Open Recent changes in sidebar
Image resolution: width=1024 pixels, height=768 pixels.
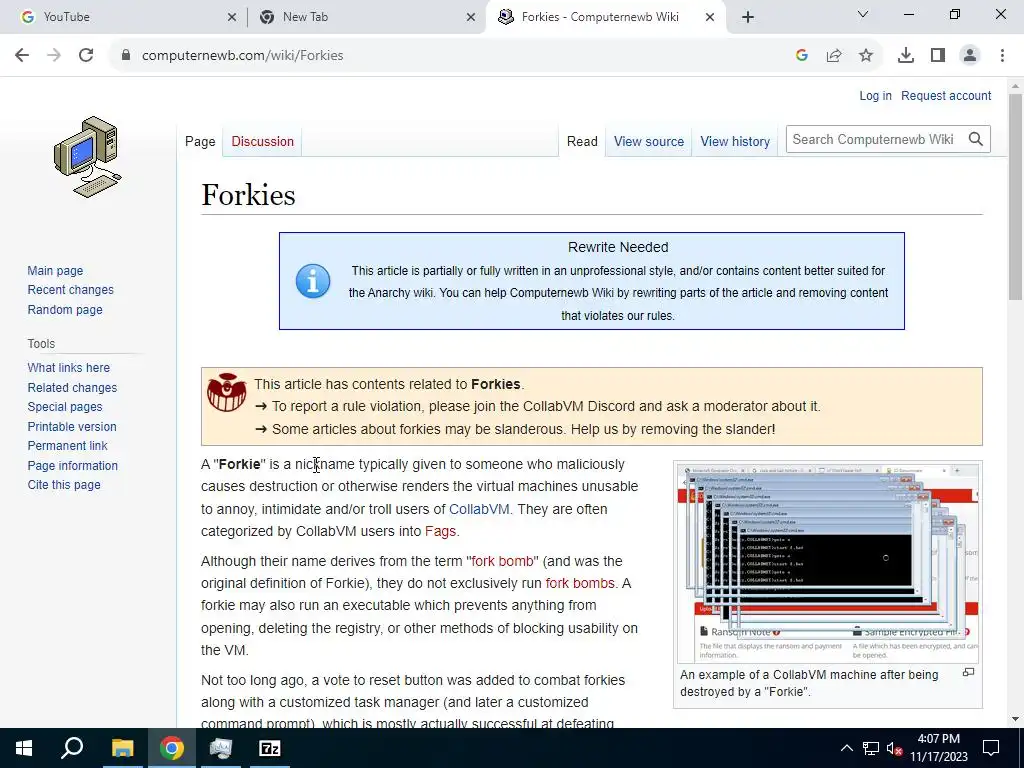pos(71,289)
